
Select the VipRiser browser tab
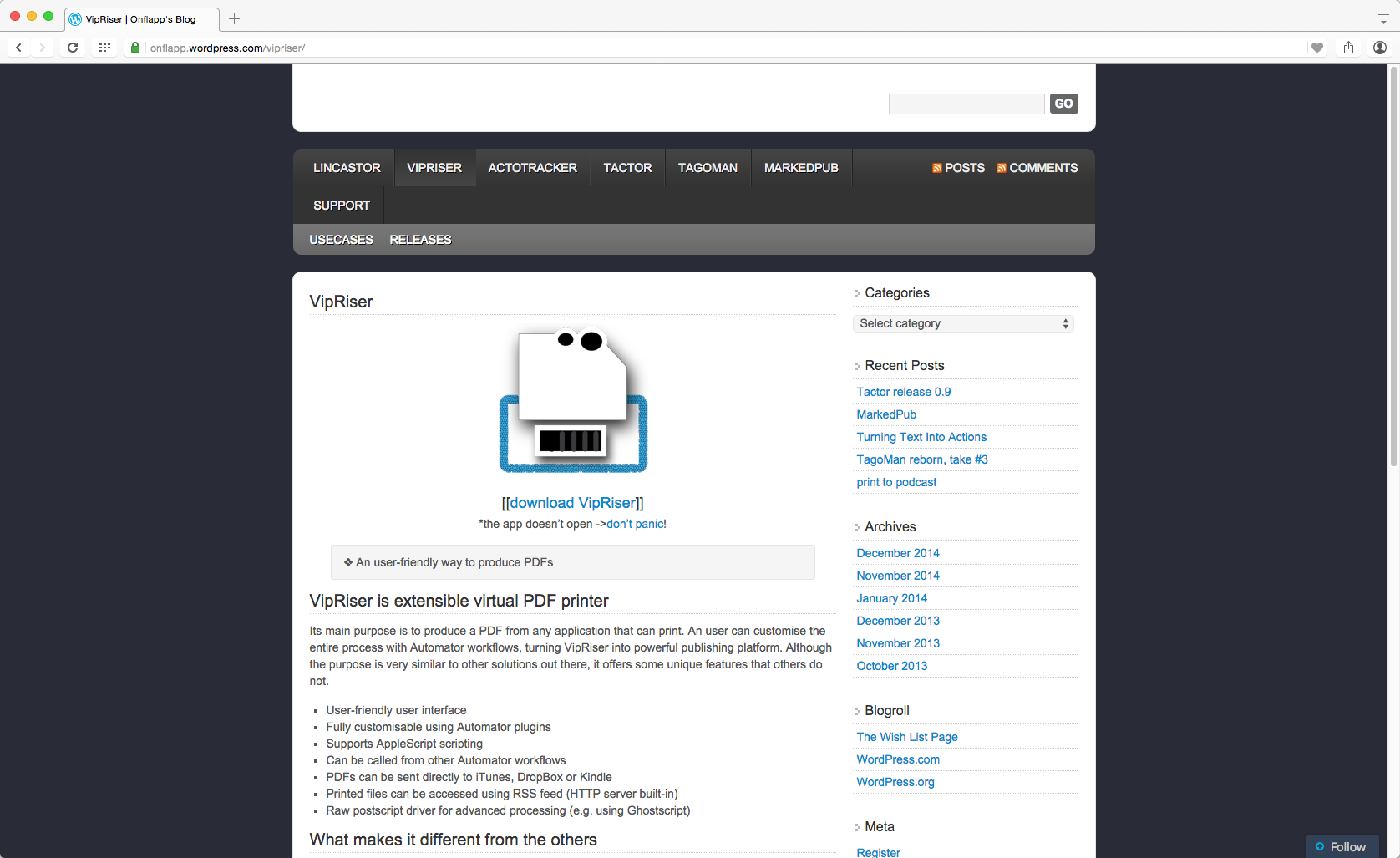[x=141, y=18]
